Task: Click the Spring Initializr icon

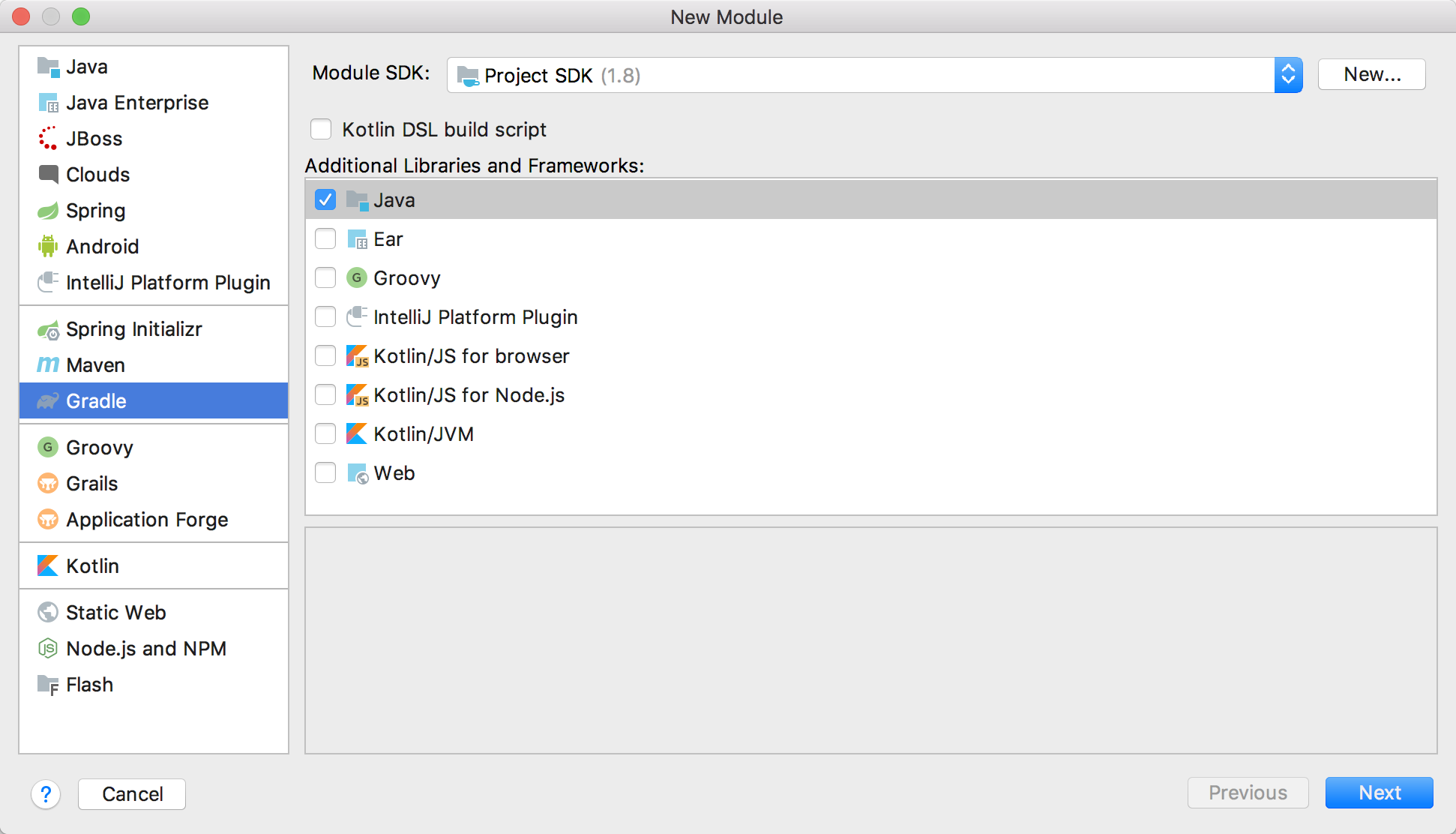Action: (48, 329)
